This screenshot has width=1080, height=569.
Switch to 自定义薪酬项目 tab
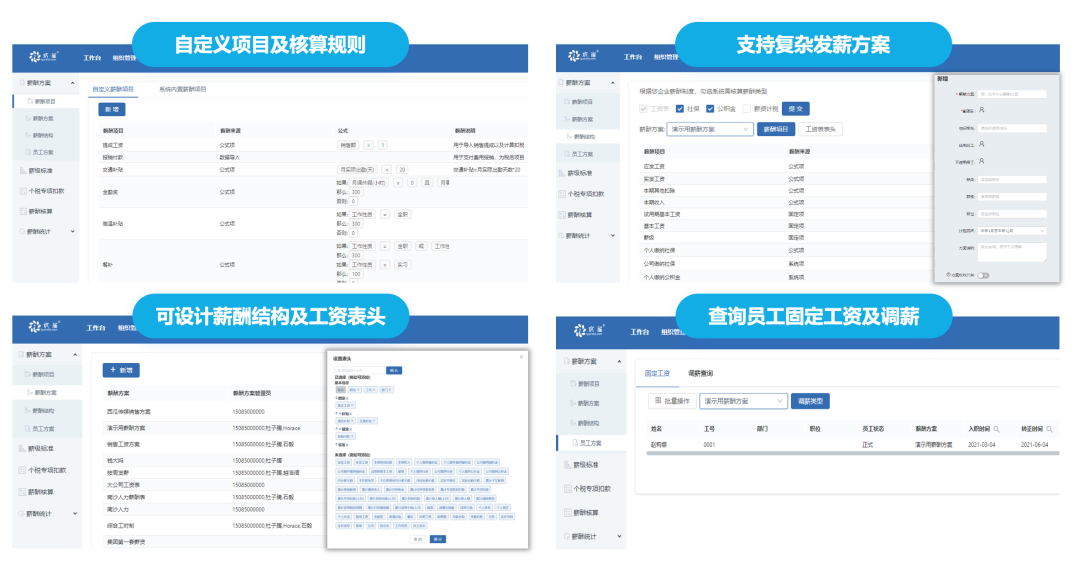coord(113,89)
